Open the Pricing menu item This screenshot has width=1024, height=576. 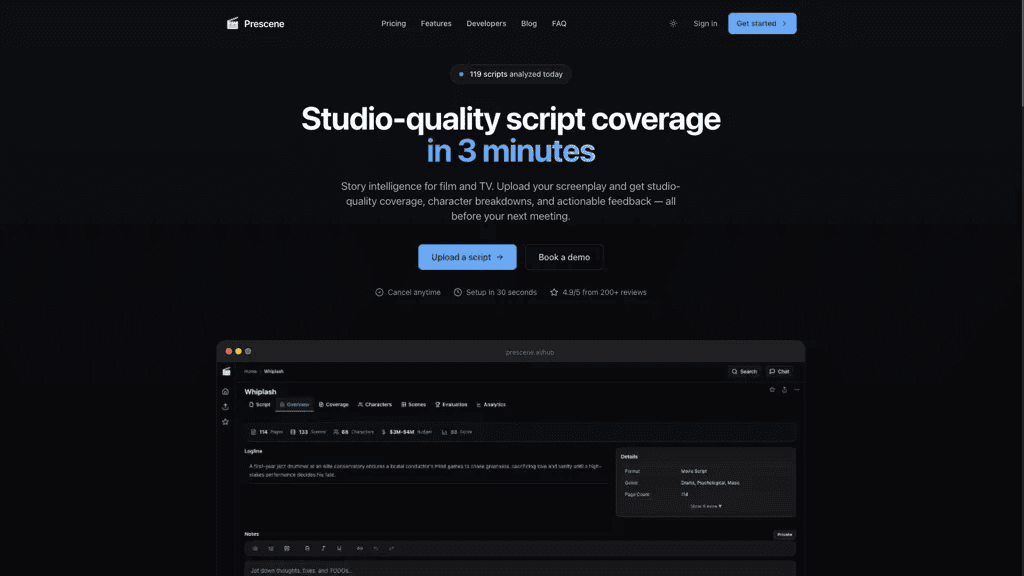pos(394,24)
